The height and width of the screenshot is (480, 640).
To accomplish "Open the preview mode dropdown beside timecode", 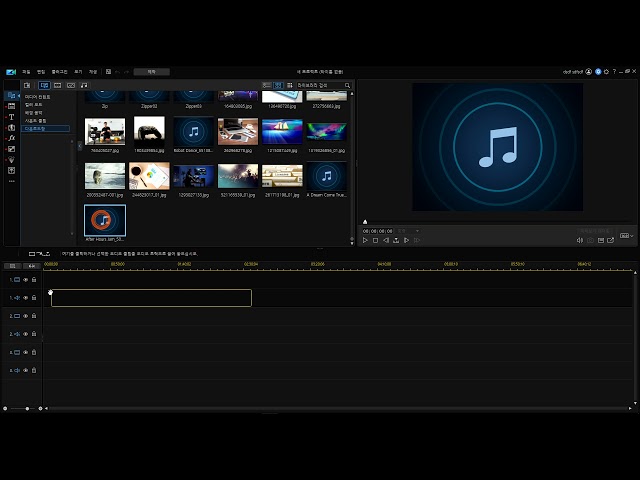I will [x=408, y=231].
